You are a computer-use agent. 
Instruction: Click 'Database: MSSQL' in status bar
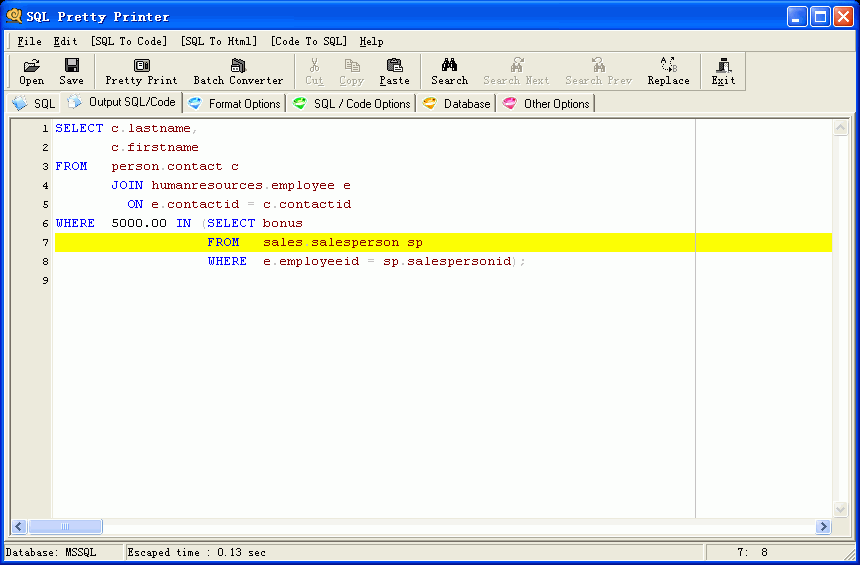(51, 552)
